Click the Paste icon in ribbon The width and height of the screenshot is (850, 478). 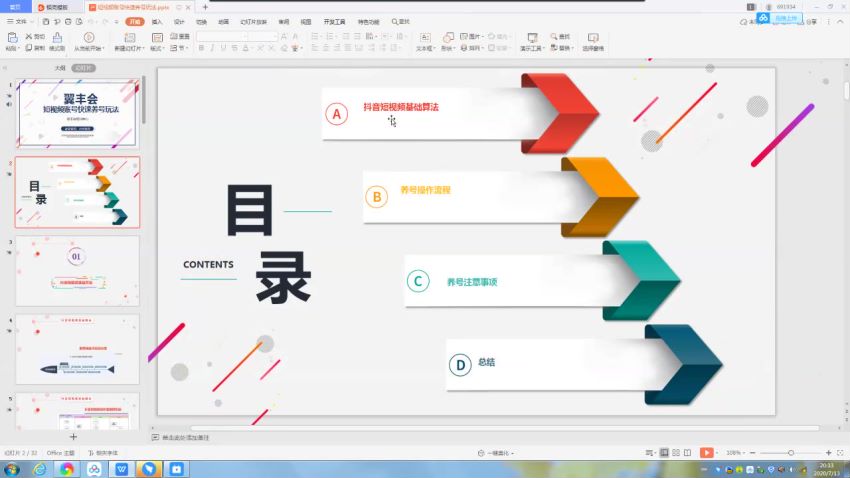12,37
